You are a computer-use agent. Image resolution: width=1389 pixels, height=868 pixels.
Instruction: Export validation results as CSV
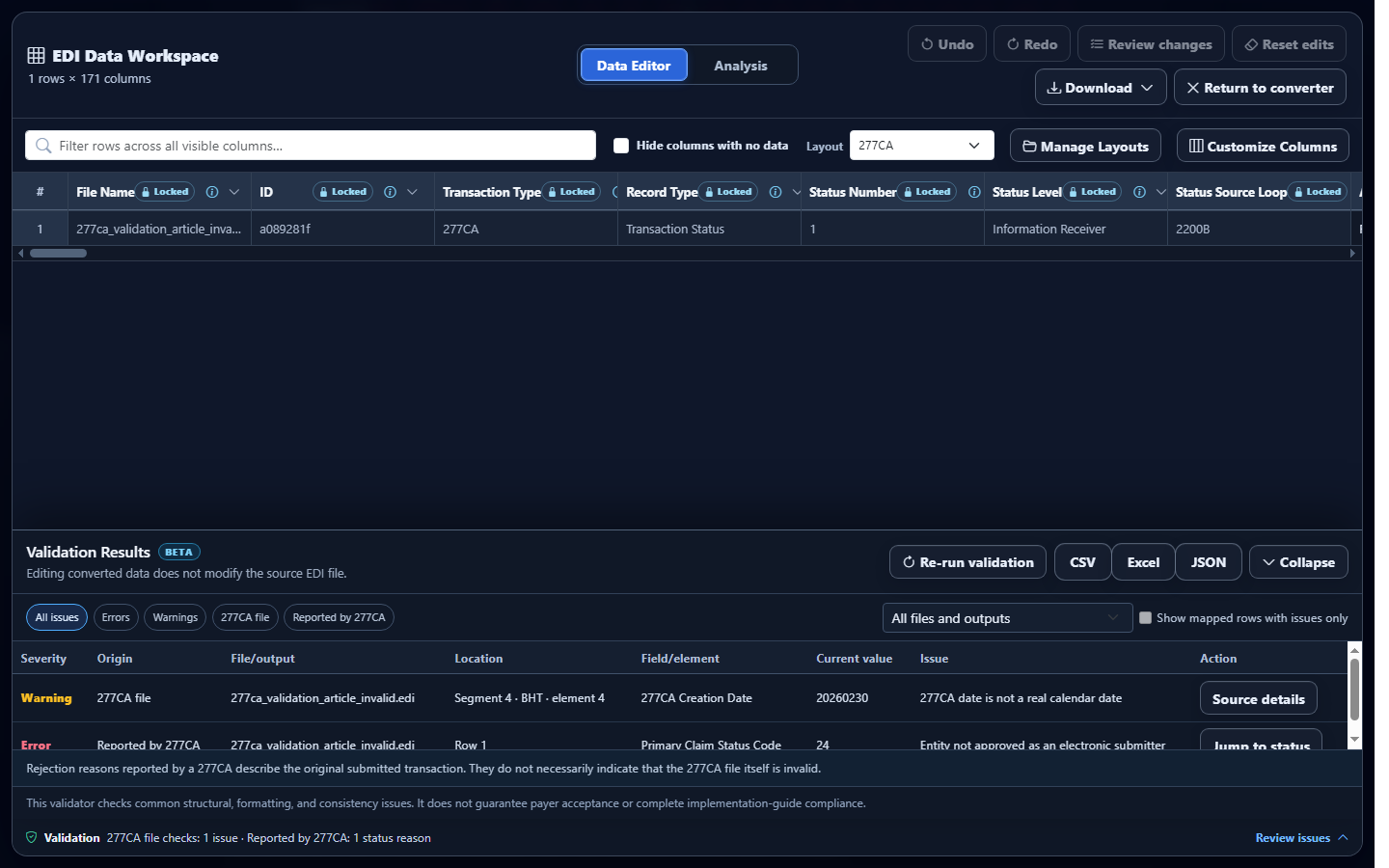[1082, 562]
